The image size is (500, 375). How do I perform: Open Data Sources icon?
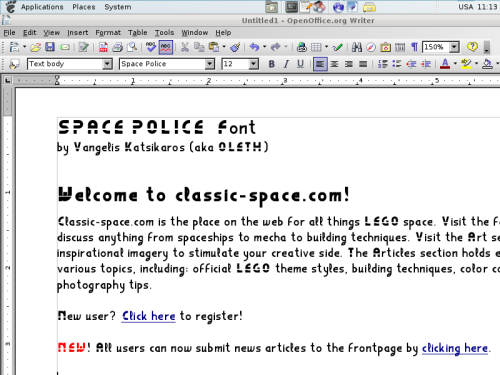point(400,47)
